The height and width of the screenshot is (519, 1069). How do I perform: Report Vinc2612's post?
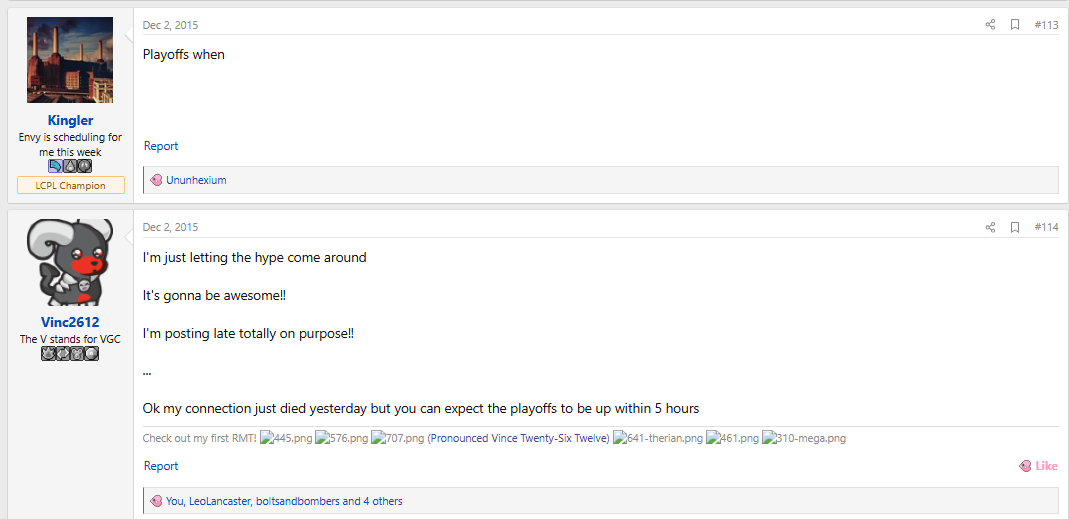point(161,466)
